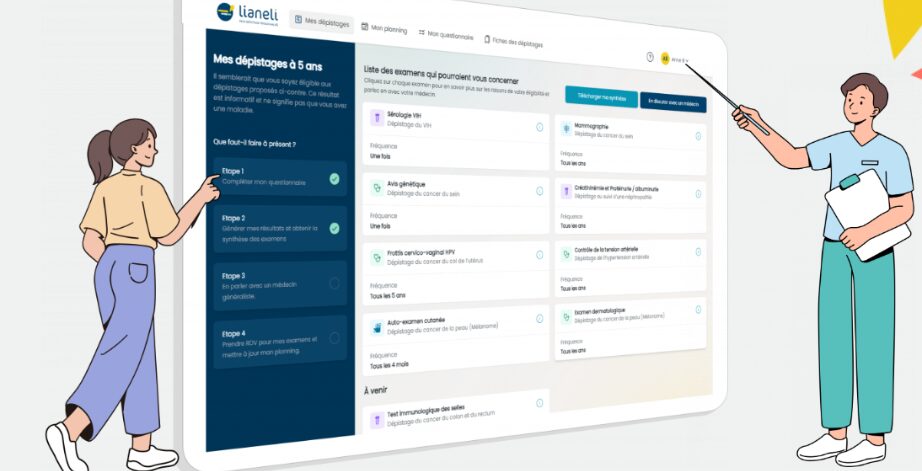Click the Avis génétique stethoscope icon

coord(377,188)
